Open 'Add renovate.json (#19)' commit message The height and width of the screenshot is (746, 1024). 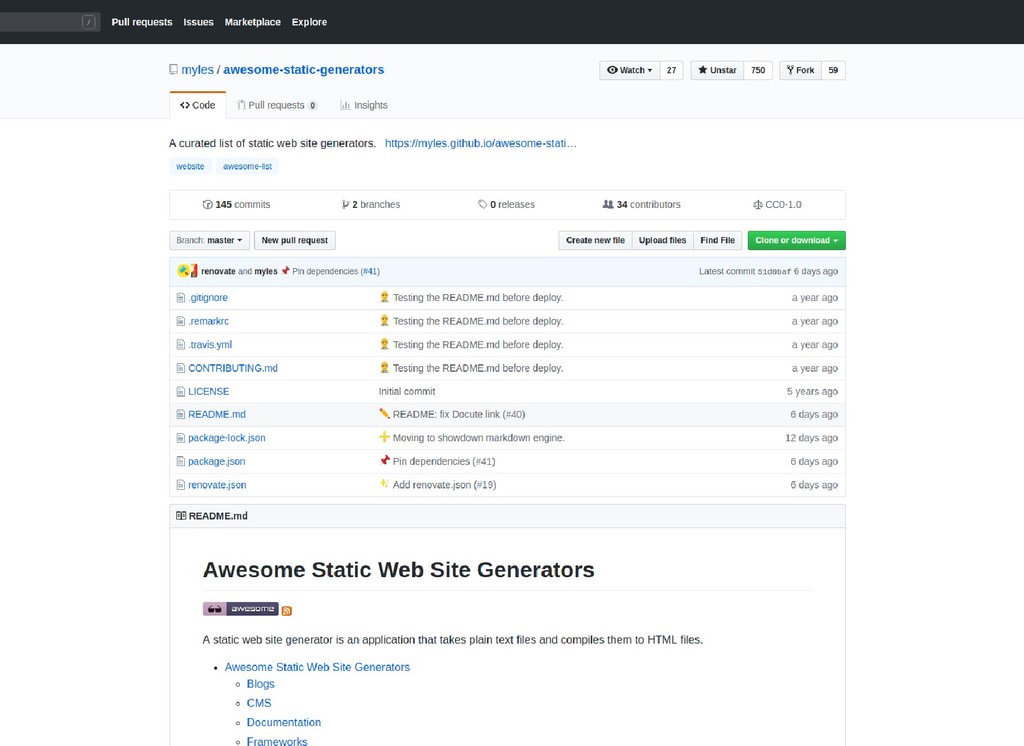444,485
